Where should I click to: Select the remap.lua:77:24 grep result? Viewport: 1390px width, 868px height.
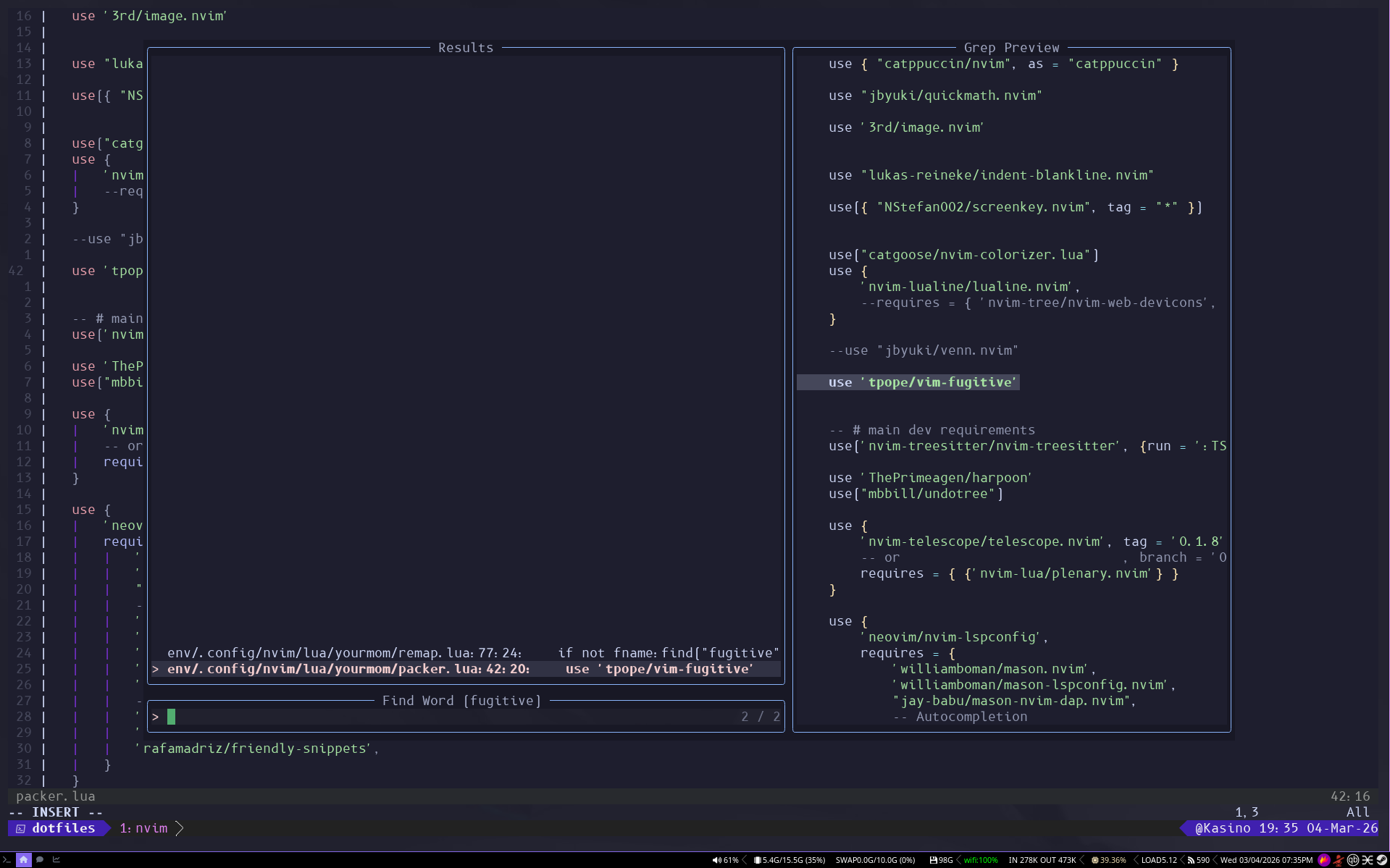pyautogui.click(x=466, y=653)
